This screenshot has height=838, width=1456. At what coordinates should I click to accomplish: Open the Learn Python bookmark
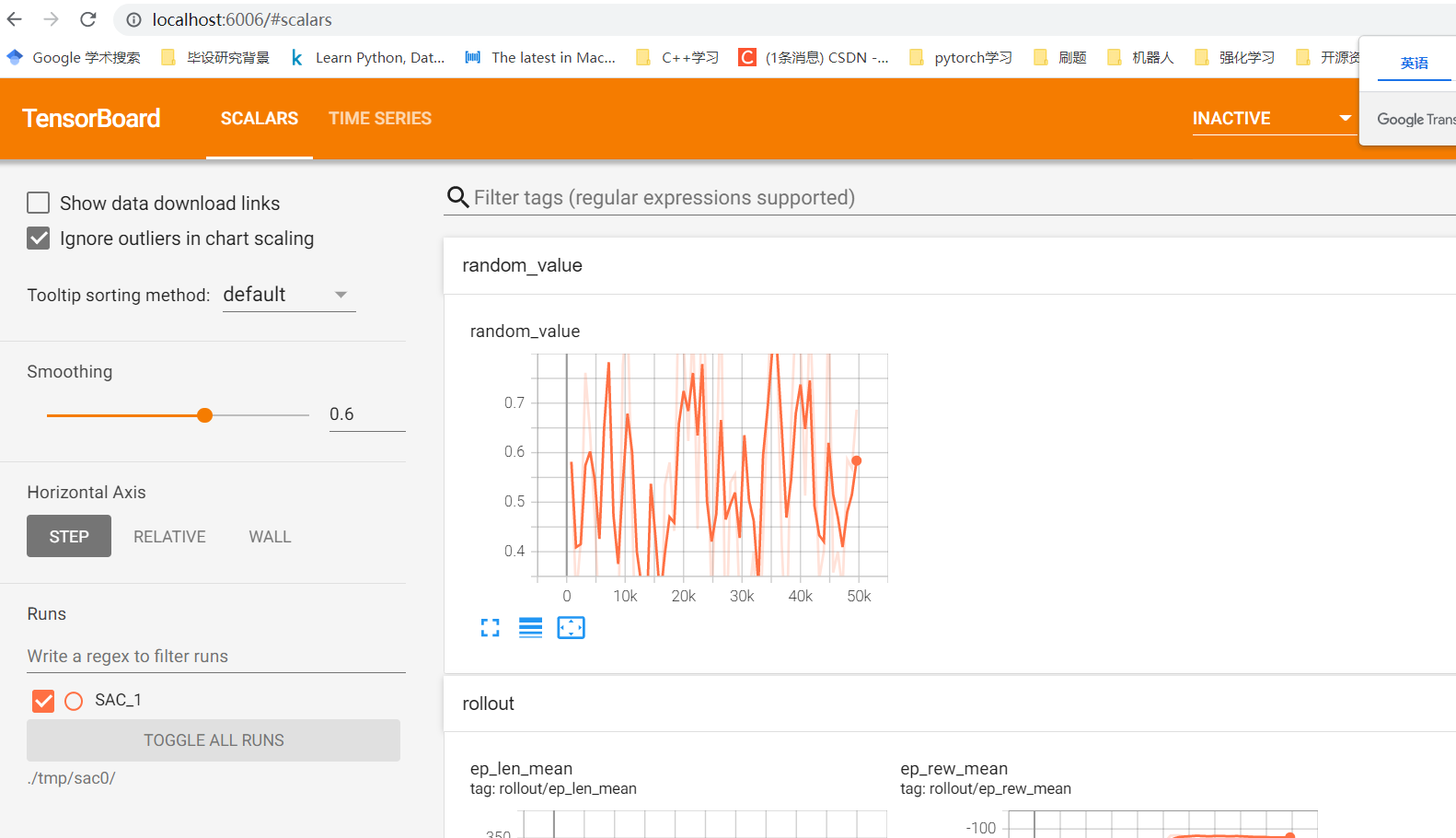click(367, 57)
